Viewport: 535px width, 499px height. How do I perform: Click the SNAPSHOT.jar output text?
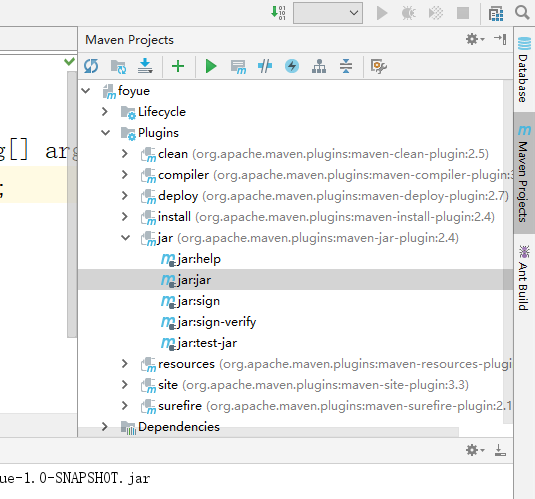coord(75,478)
